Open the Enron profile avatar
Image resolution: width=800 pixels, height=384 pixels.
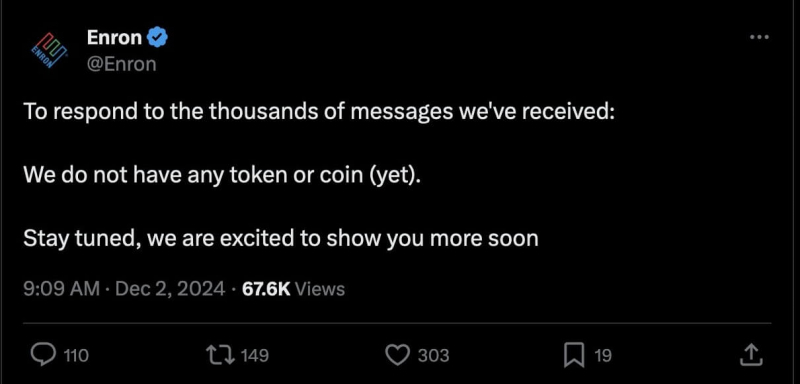(49, 49)
